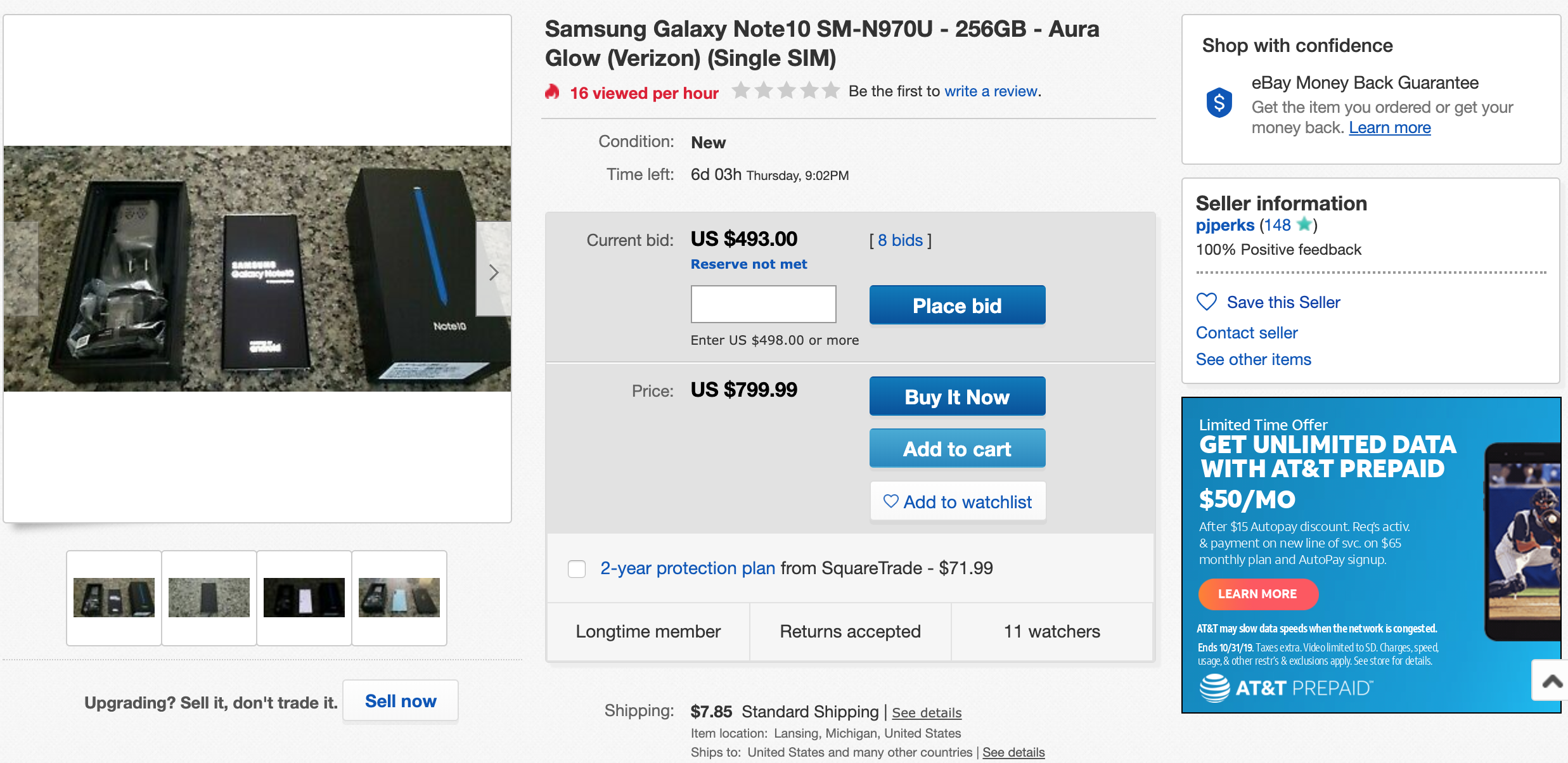The width and height of the screenshot is (1568, 763).
Task: Add item to watchlist
Action: pyautogui.click(x=957, y=502)
